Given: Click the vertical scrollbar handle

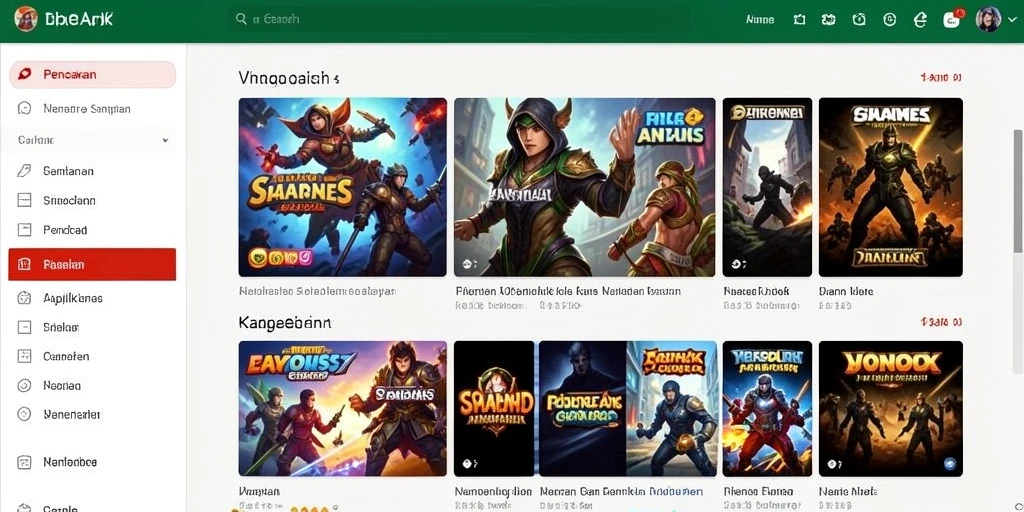Looking at the screenshot, I should pos(1017,189).
